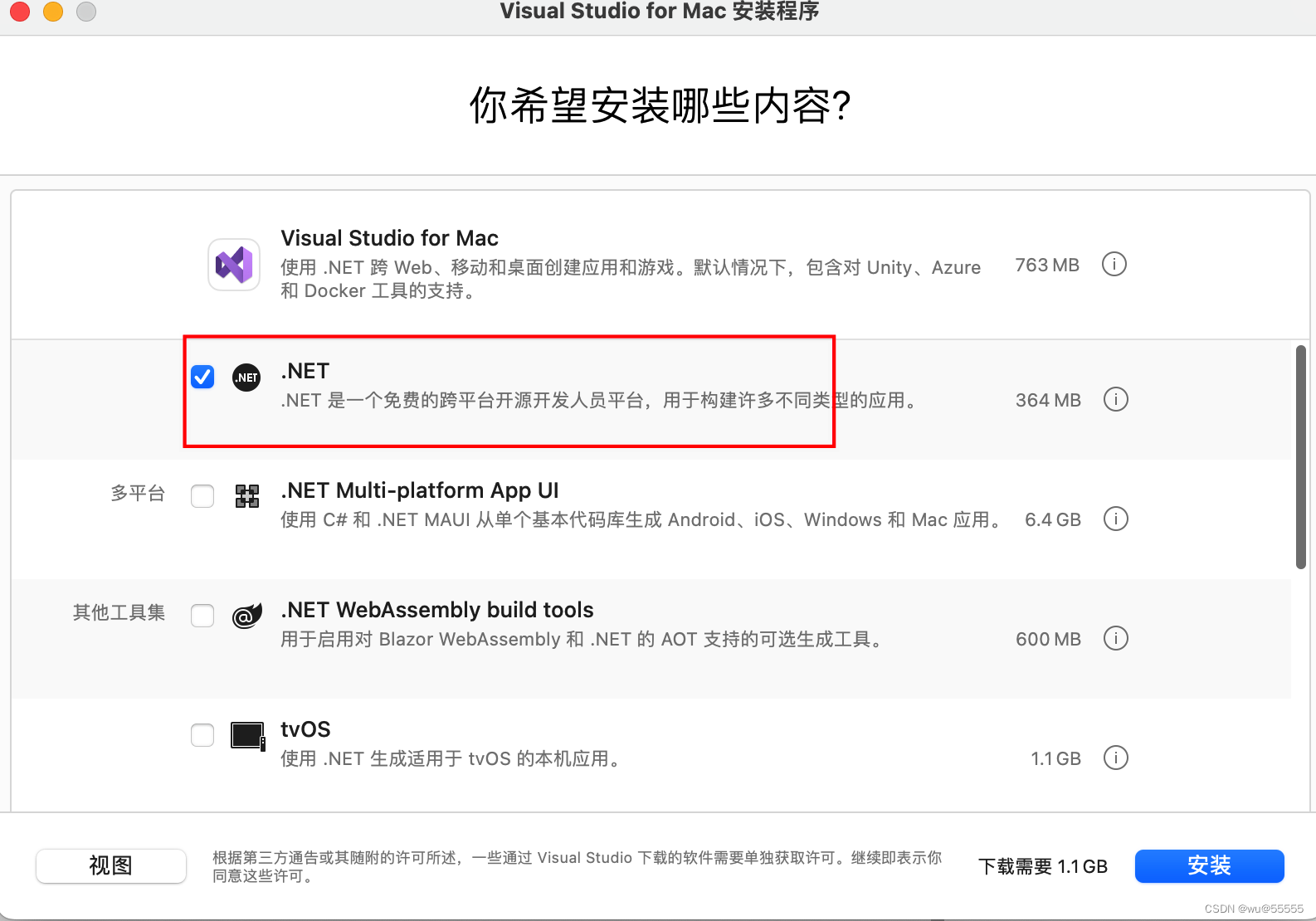Open info for Visual Studio for Mac 763 MB
The height and width of the screenshot is (921, 1316).
pyautogui.click(x=1114, y=265)
